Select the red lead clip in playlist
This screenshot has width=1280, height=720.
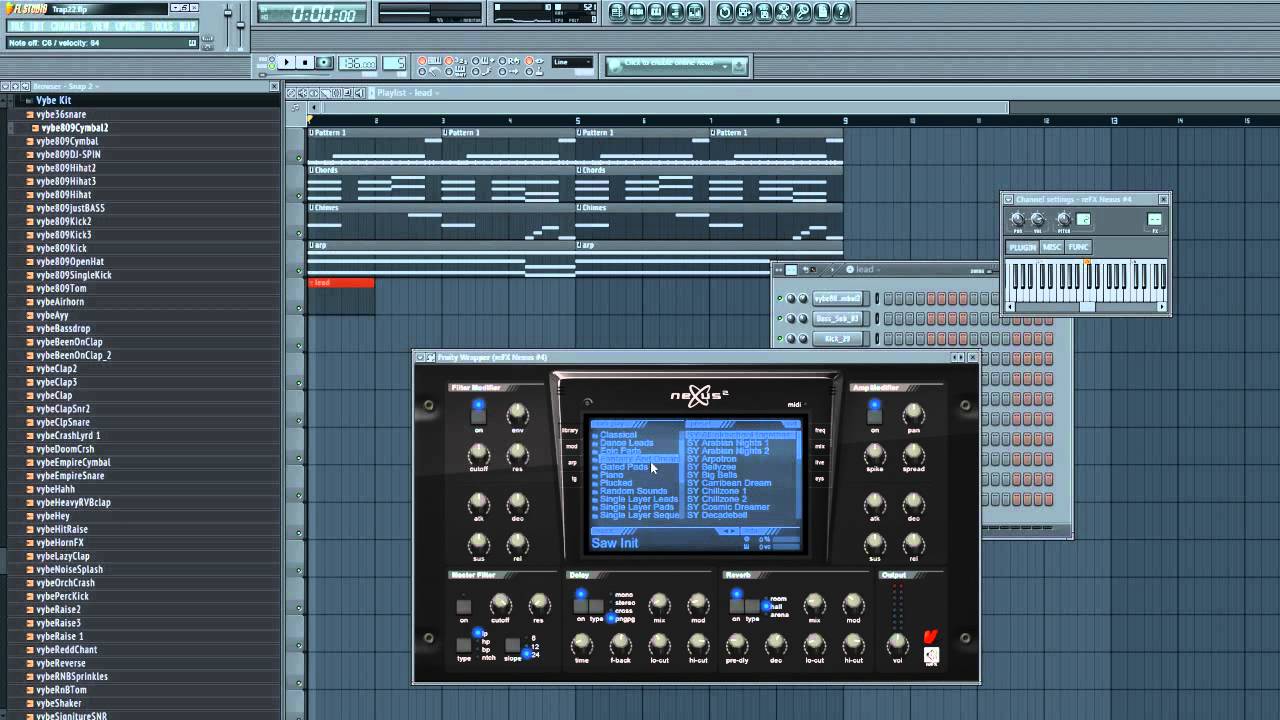(341, 283)
